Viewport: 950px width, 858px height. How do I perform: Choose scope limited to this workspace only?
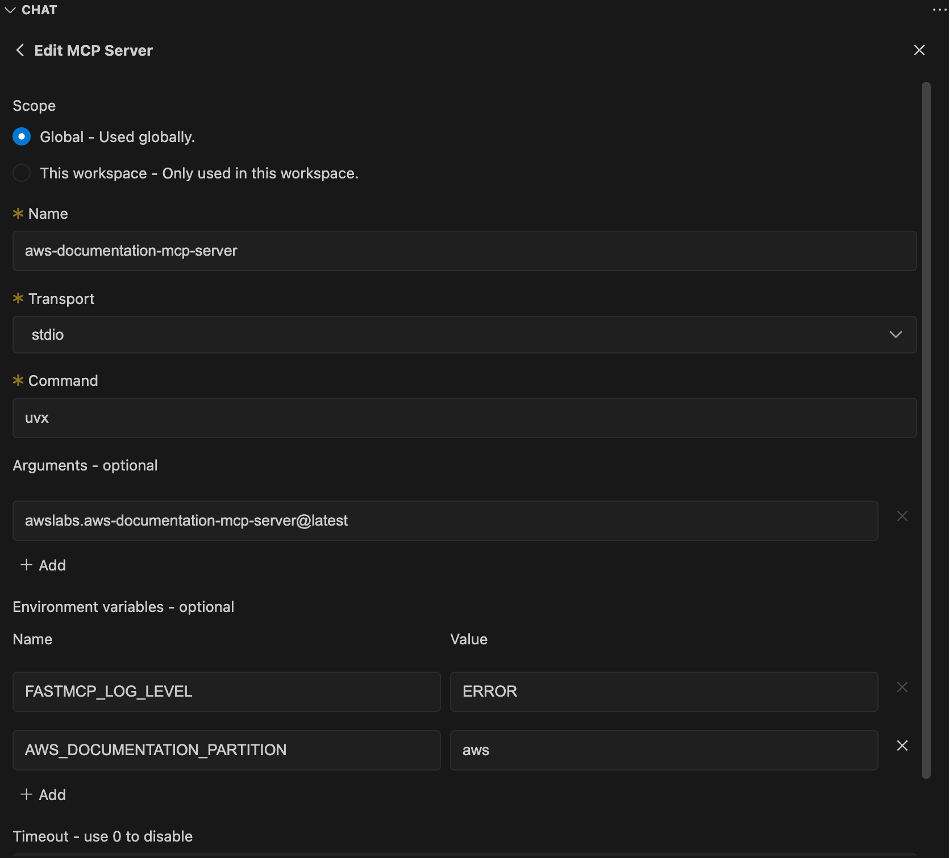[x=21, y=172]
